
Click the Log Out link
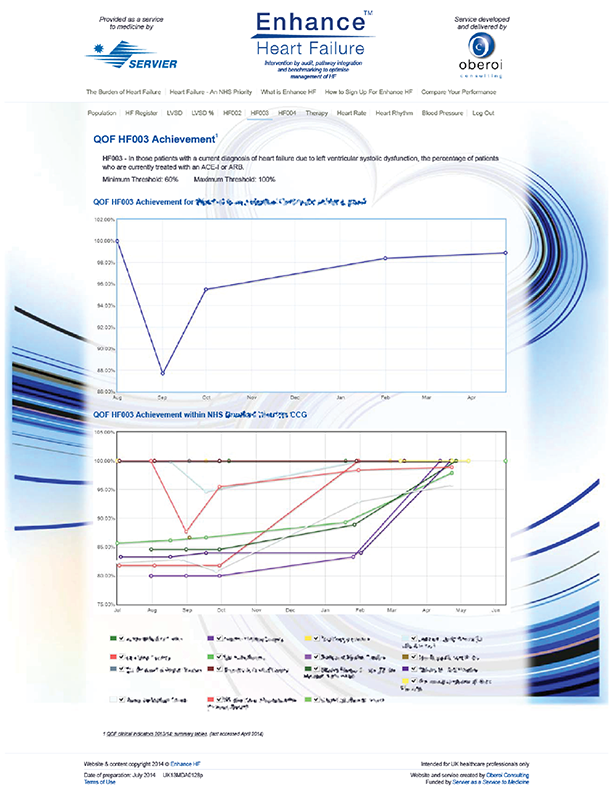tap(483, 113)
